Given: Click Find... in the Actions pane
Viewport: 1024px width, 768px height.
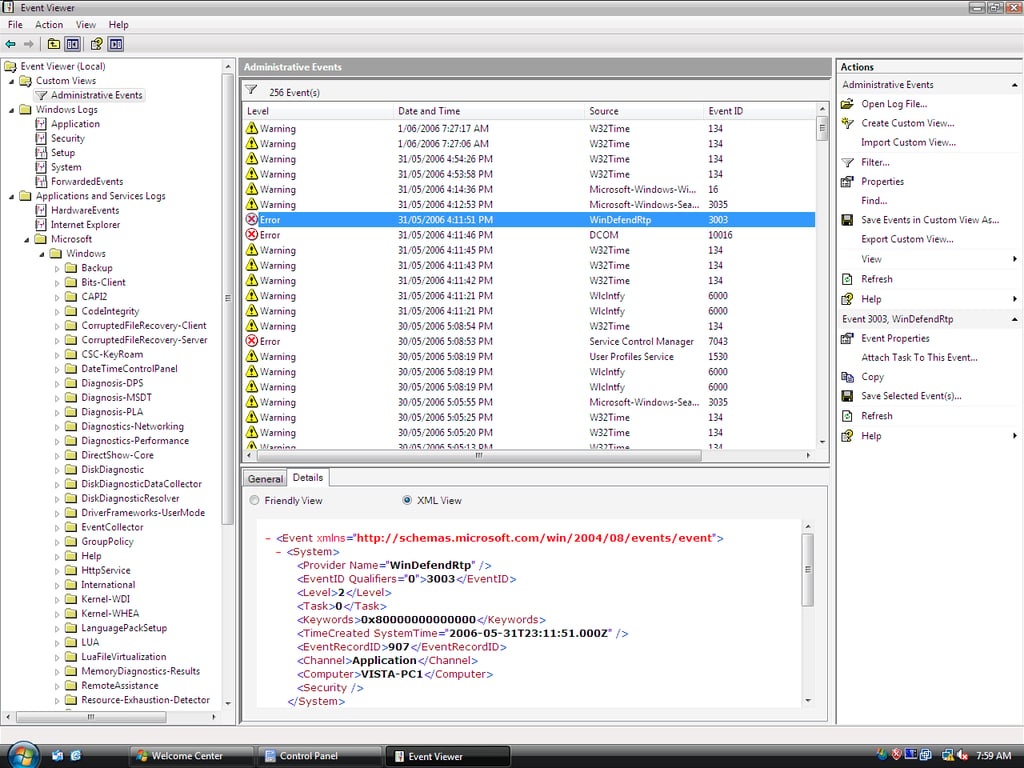Looking at the screenshot, I should click(874, 200).
